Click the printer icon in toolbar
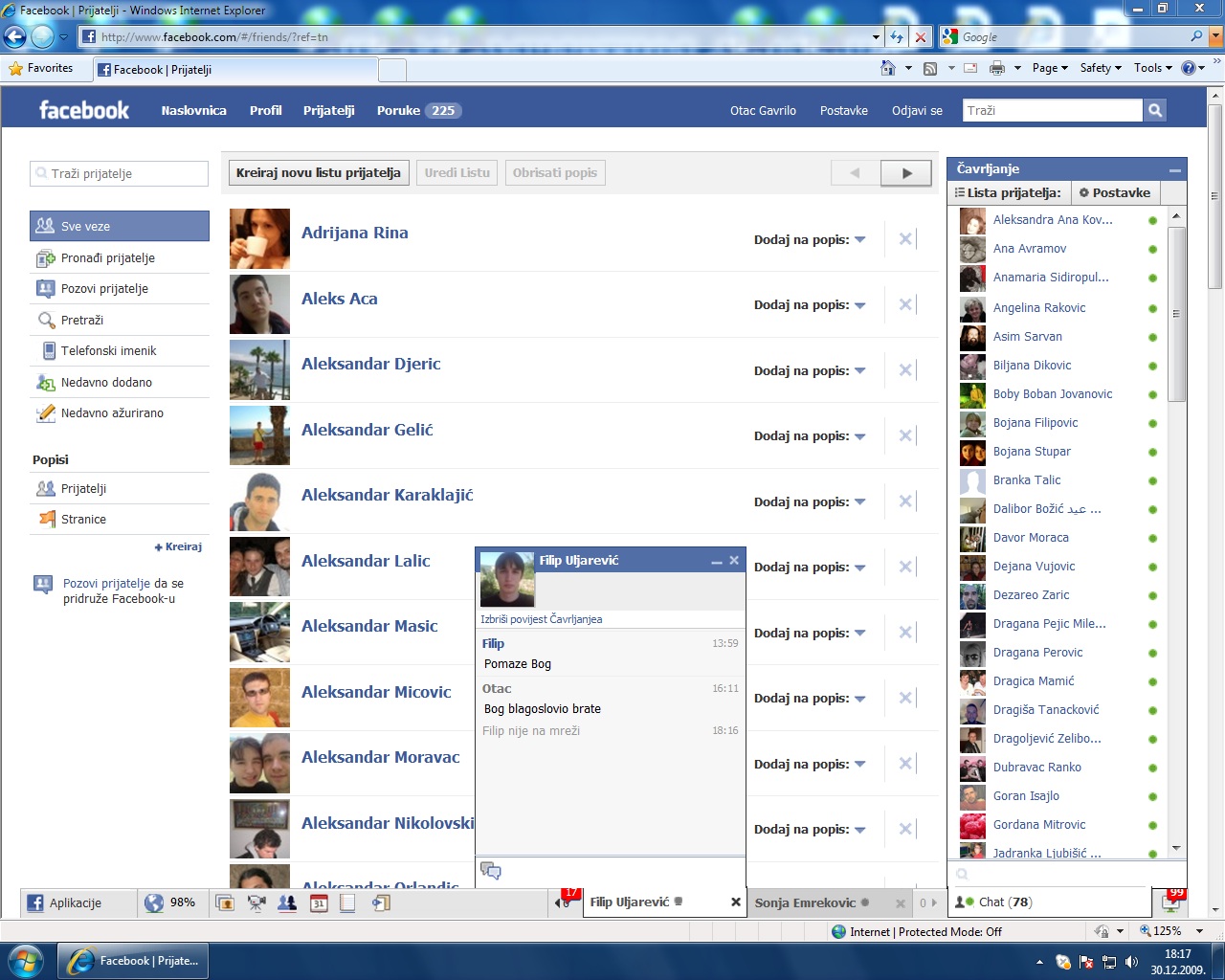1225x980 pixels. (x=997, y=68)
